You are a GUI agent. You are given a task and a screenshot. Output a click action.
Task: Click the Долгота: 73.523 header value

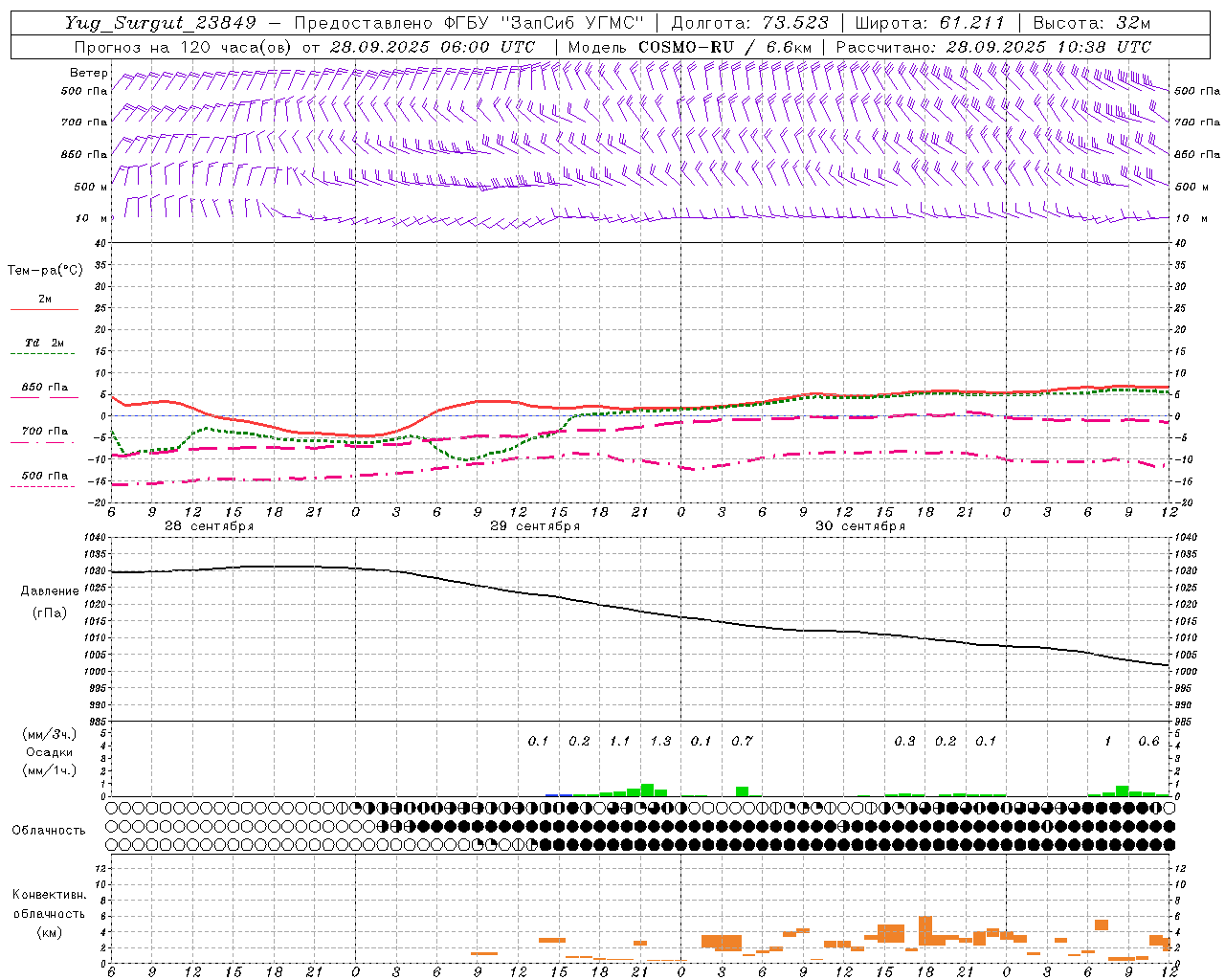point(750,24)
